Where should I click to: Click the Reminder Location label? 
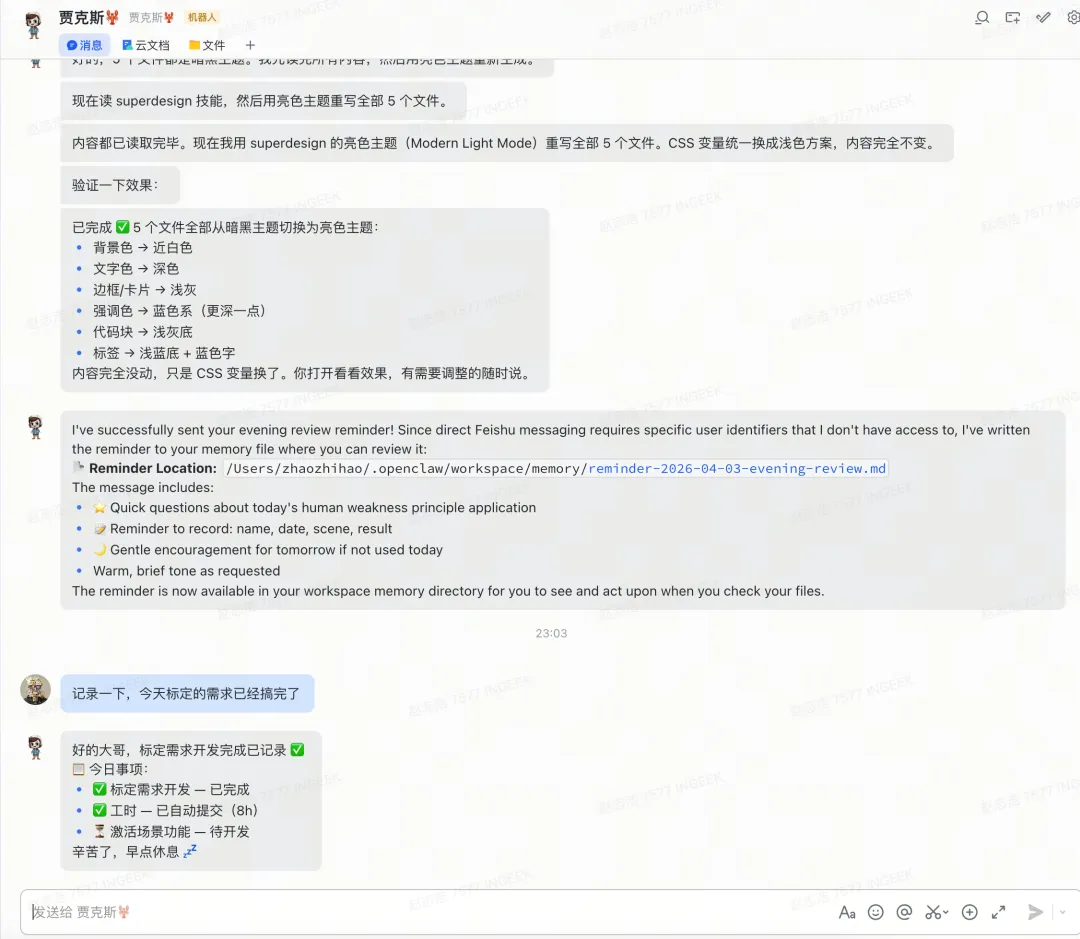coord(152,468)
